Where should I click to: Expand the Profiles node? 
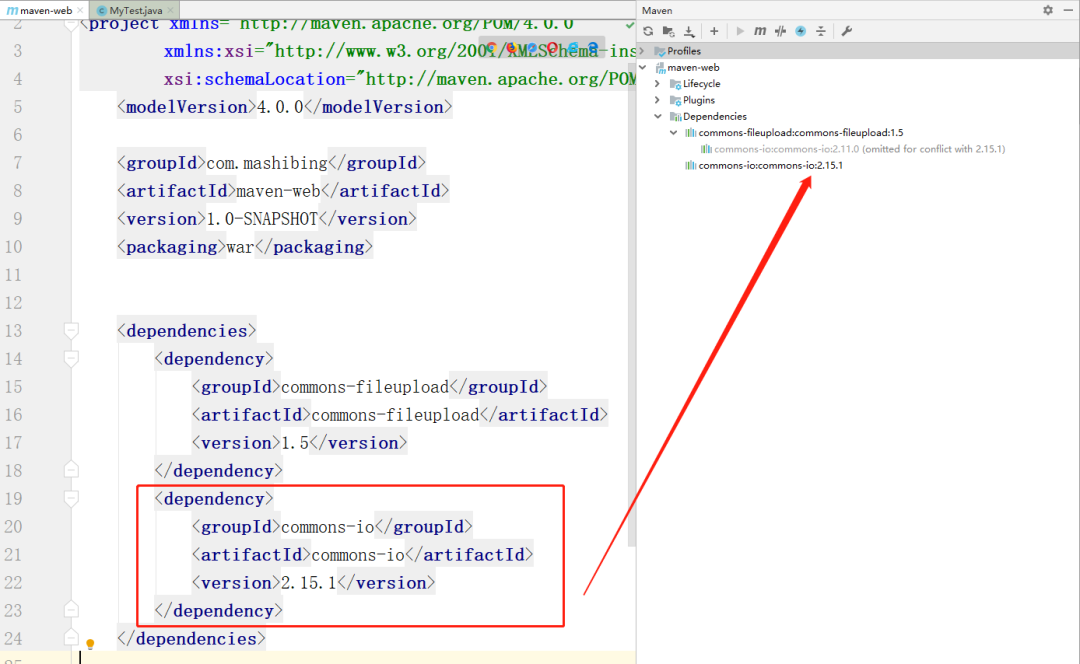tap(642, 51)
